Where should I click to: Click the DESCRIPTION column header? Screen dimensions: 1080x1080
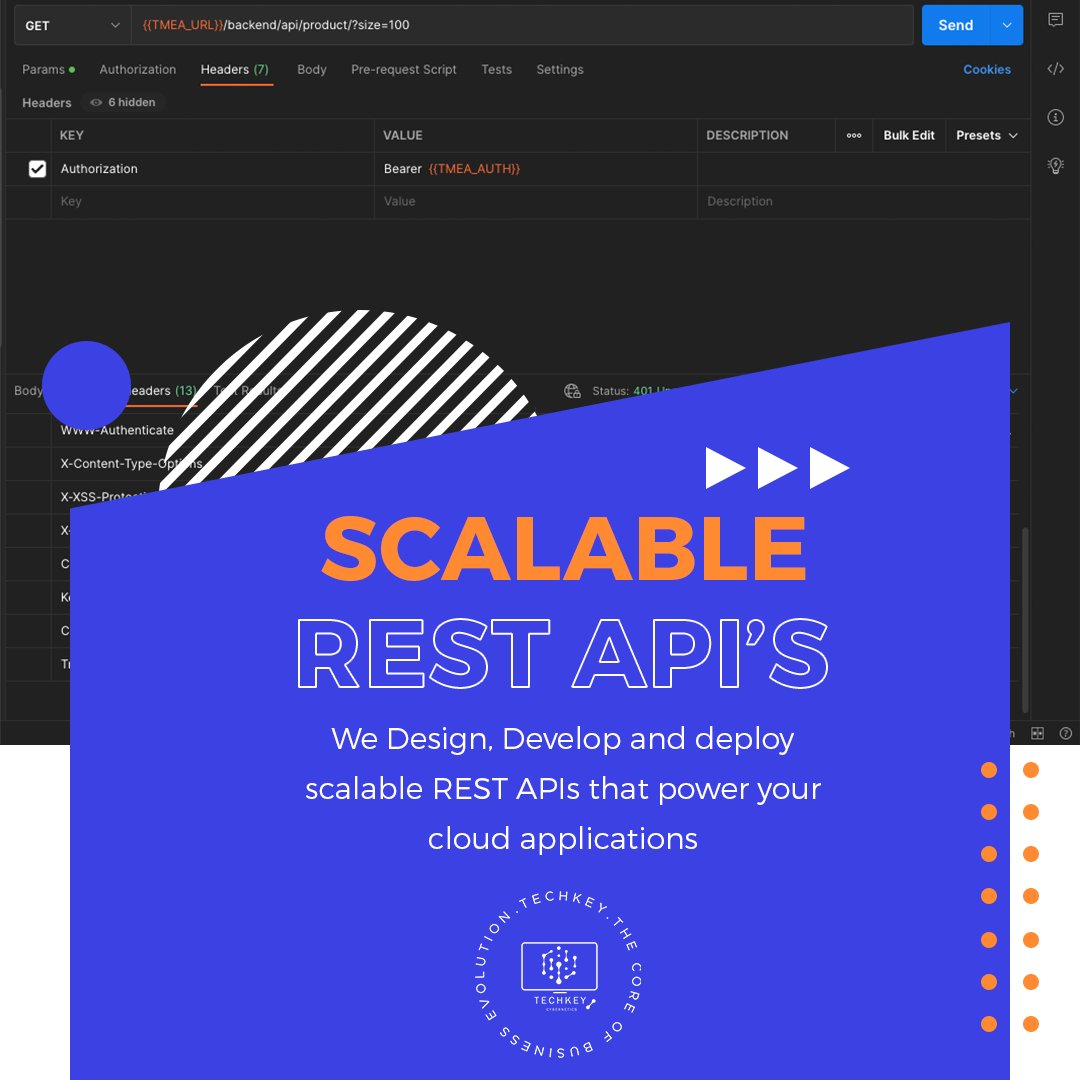coord(747,136)
